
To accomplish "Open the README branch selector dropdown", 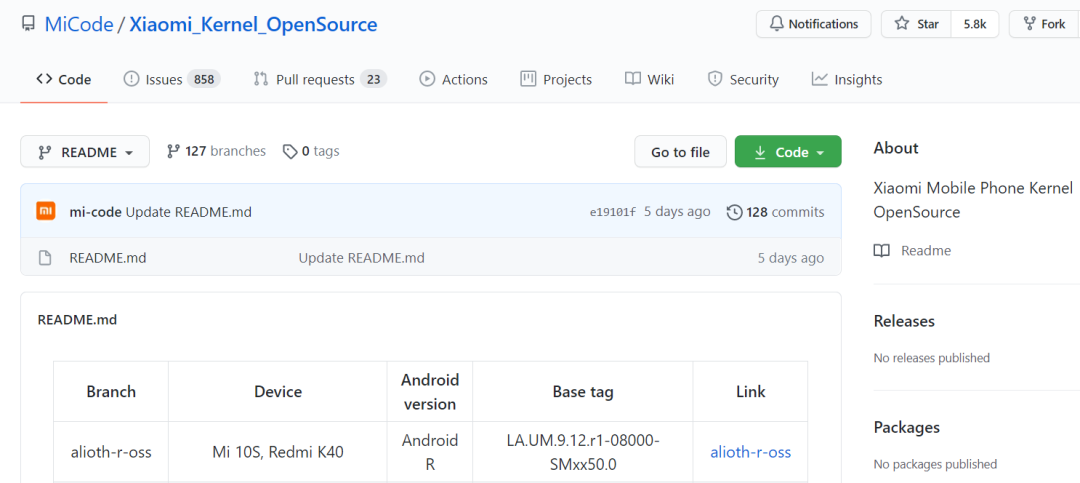I will [85, 152].
